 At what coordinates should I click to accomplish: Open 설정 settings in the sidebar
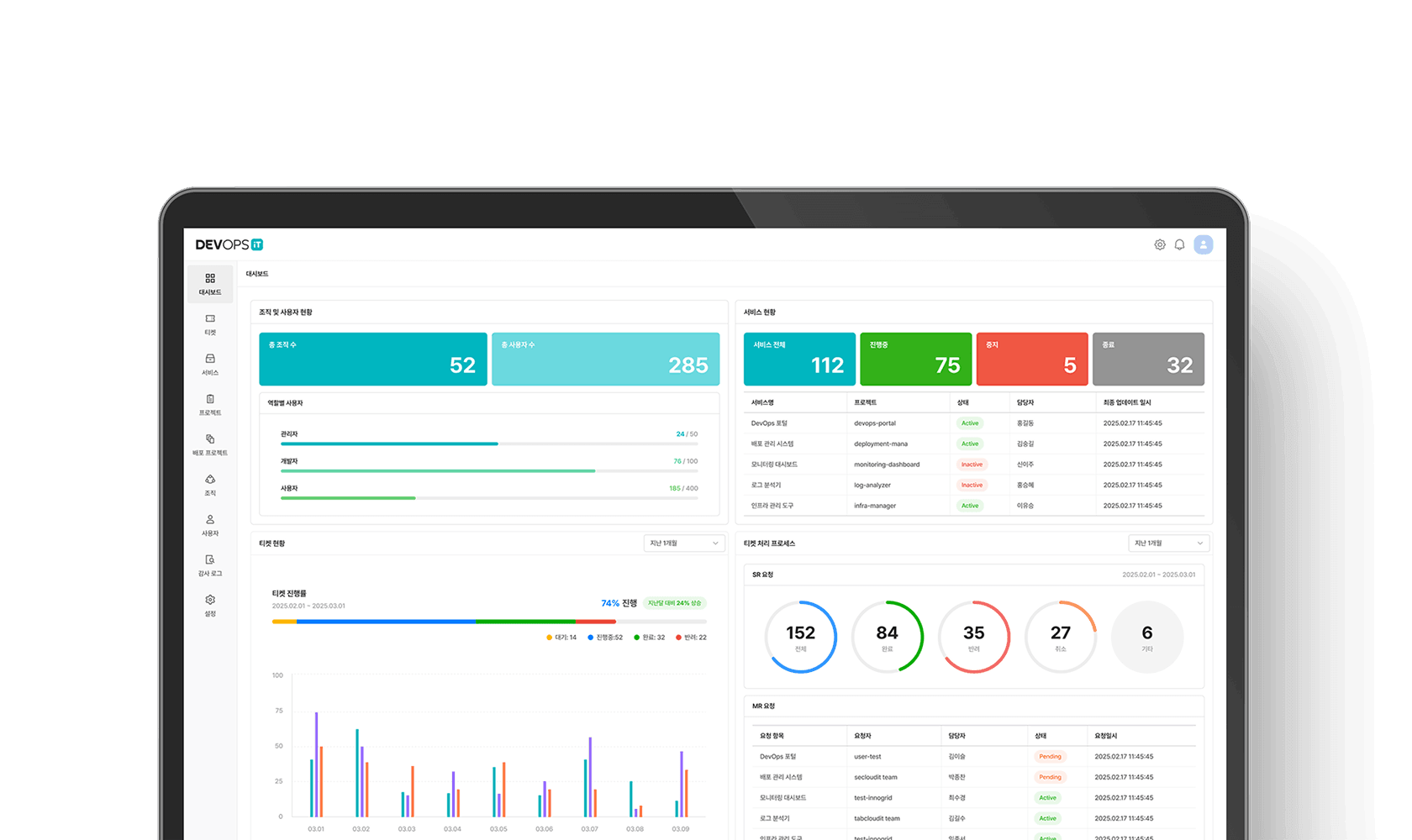coord(210,606)
